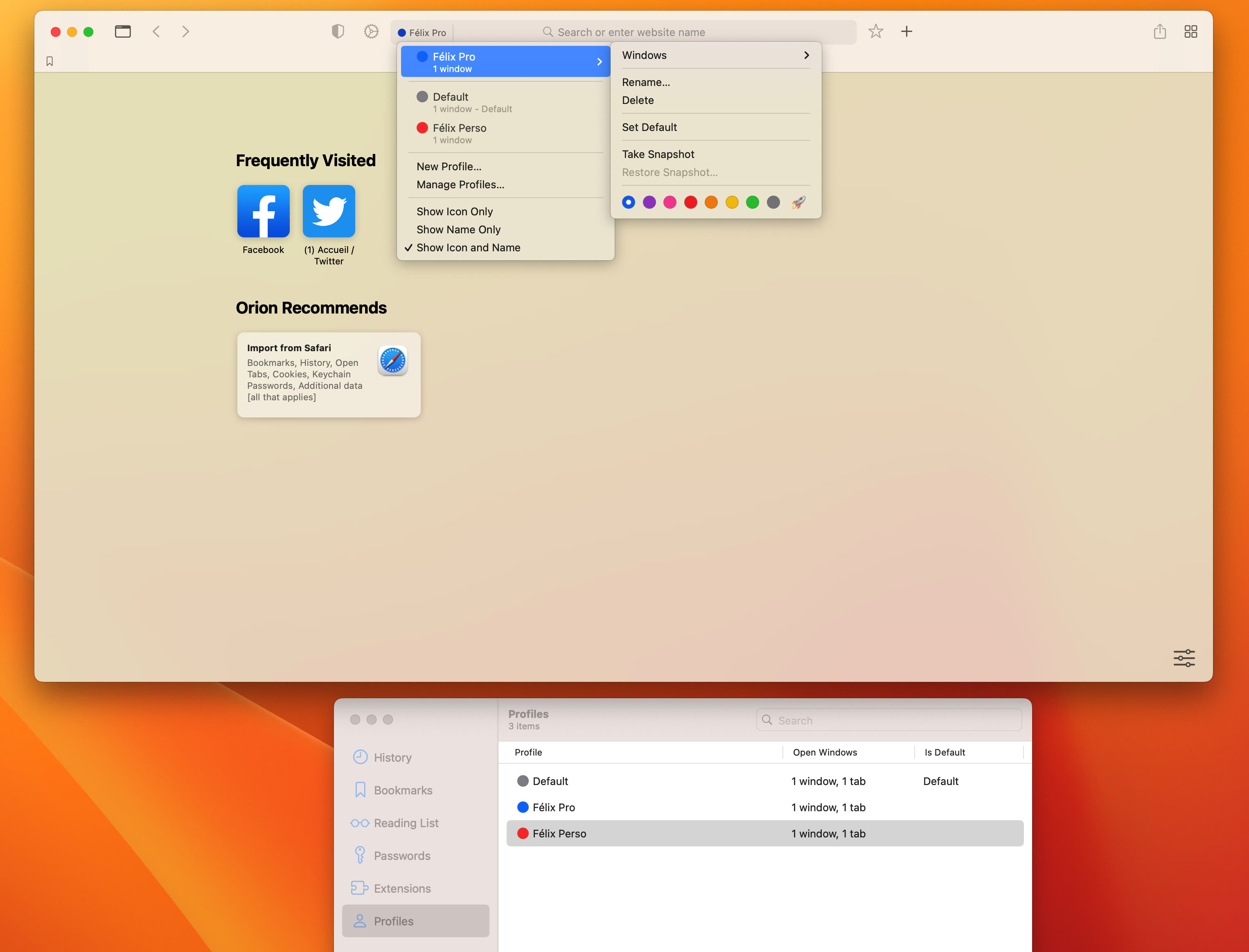This screenshot has height=952, width=1249.
Task: Open the Félix Pro profile dropdown in the toolbar
Action: (x=422, y=32)
